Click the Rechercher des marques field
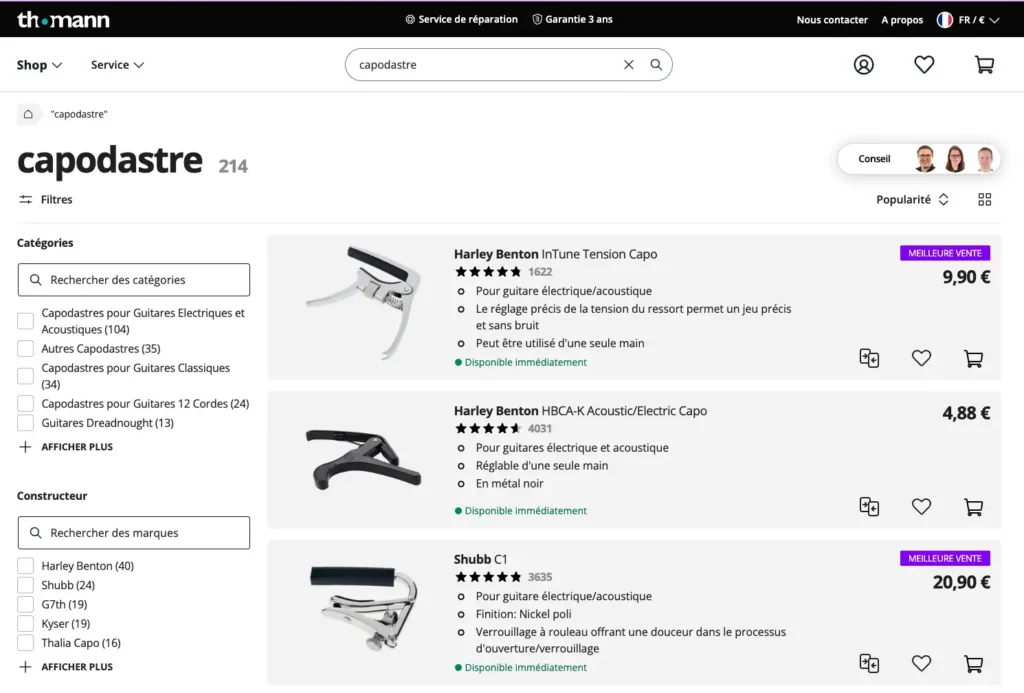1024x693 pixels. click(134, 533)
